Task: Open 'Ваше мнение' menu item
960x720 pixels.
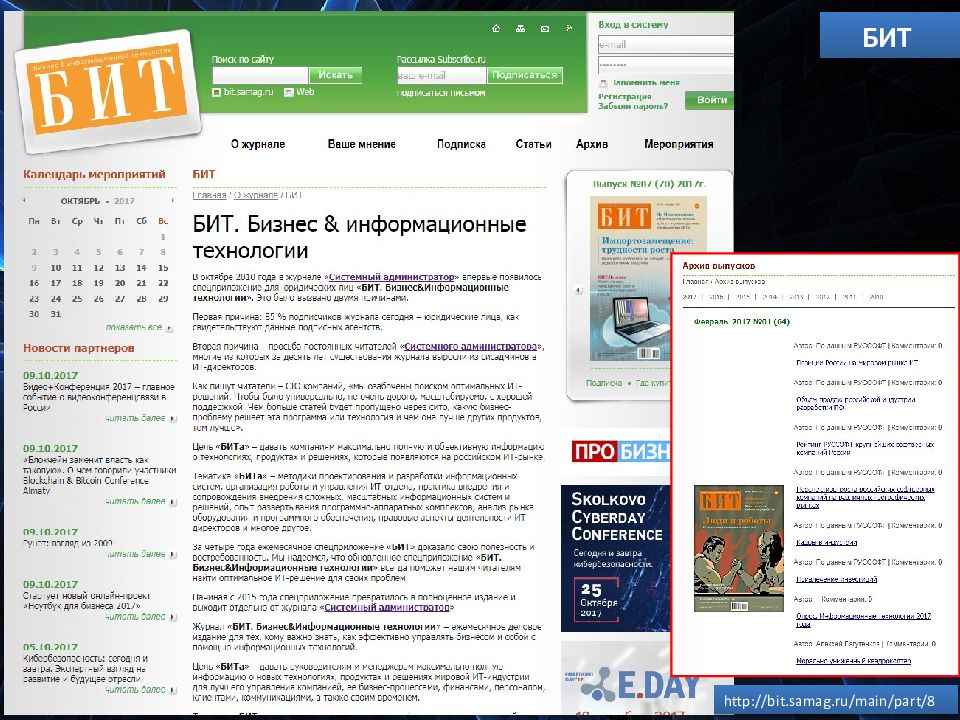Action: point(361,144)
